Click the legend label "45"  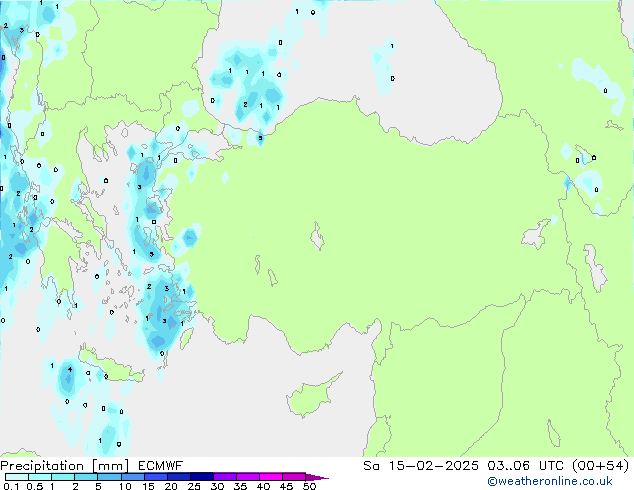coord(286,486)
